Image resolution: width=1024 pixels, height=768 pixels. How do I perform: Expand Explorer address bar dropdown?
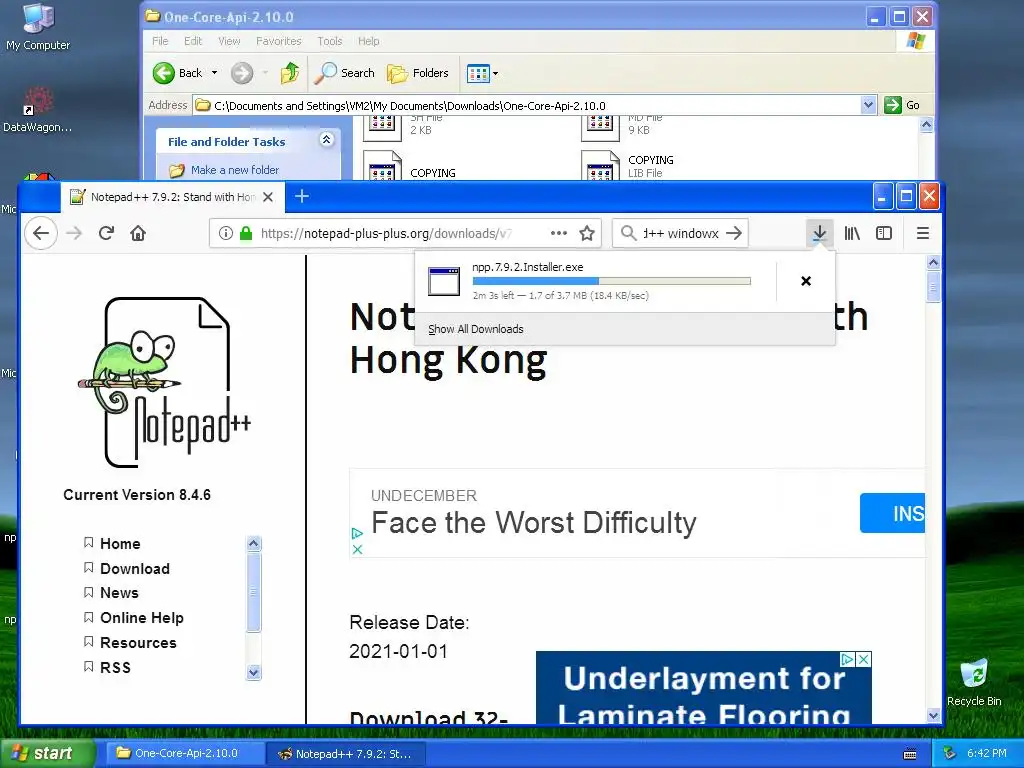(868, 104)
